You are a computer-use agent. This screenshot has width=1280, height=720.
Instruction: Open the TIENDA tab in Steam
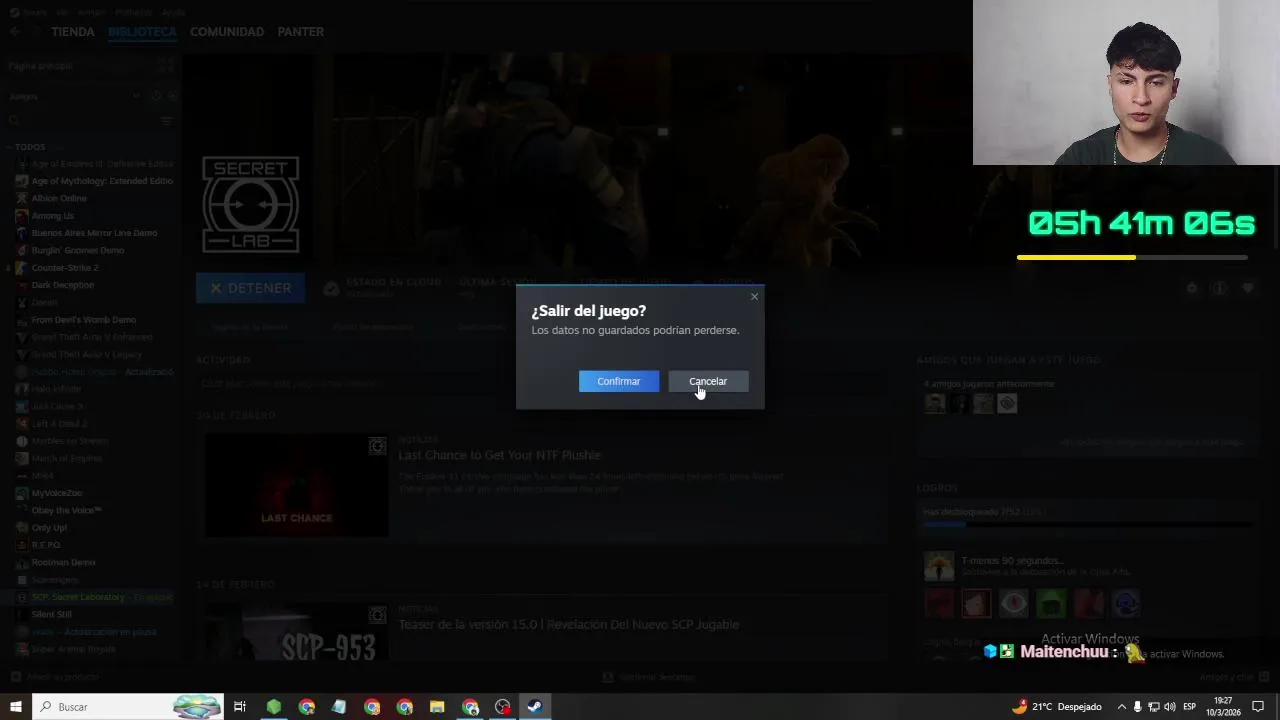[x=73, y=32]
